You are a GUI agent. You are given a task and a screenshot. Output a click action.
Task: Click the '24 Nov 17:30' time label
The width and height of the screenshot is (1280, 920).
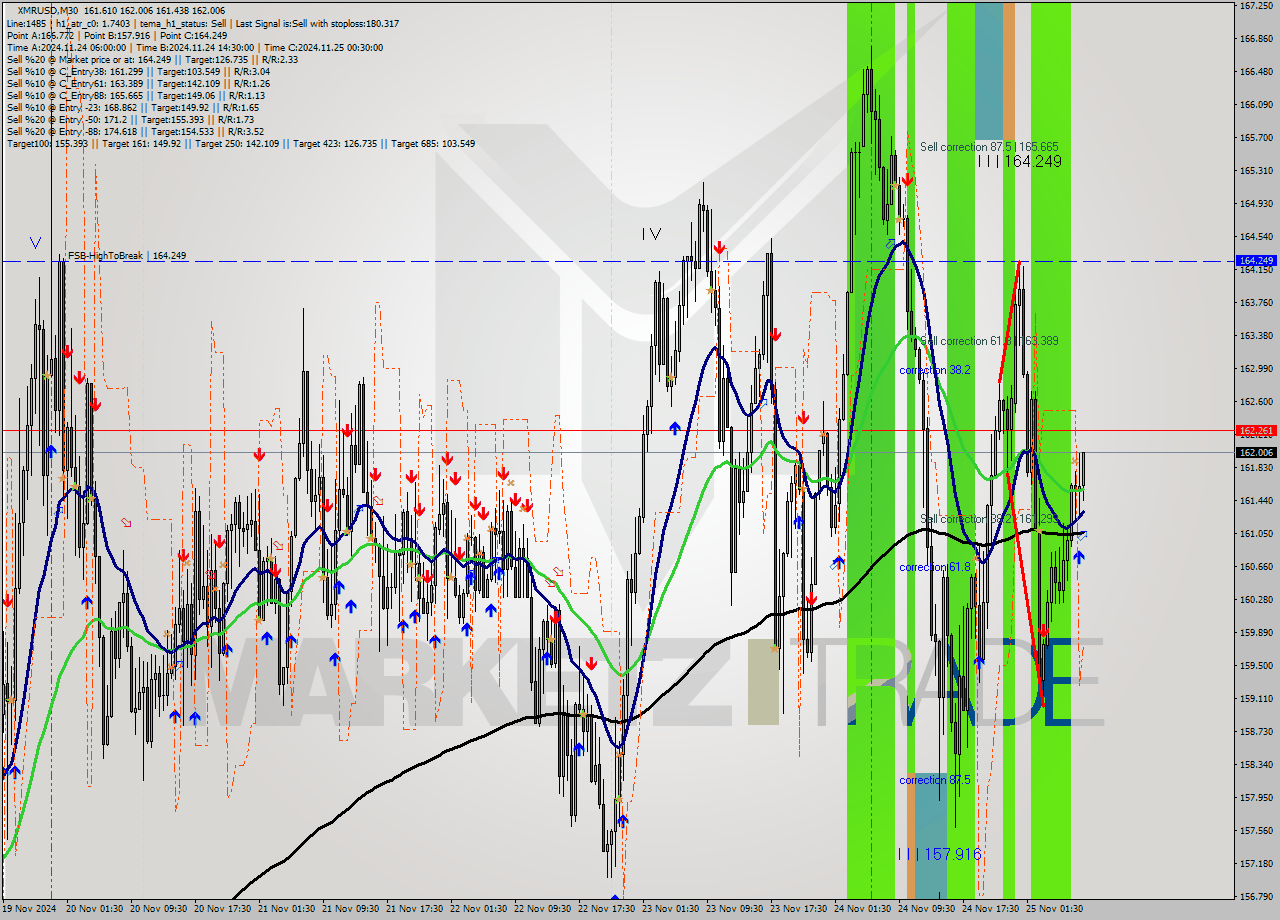coord(991,909)
